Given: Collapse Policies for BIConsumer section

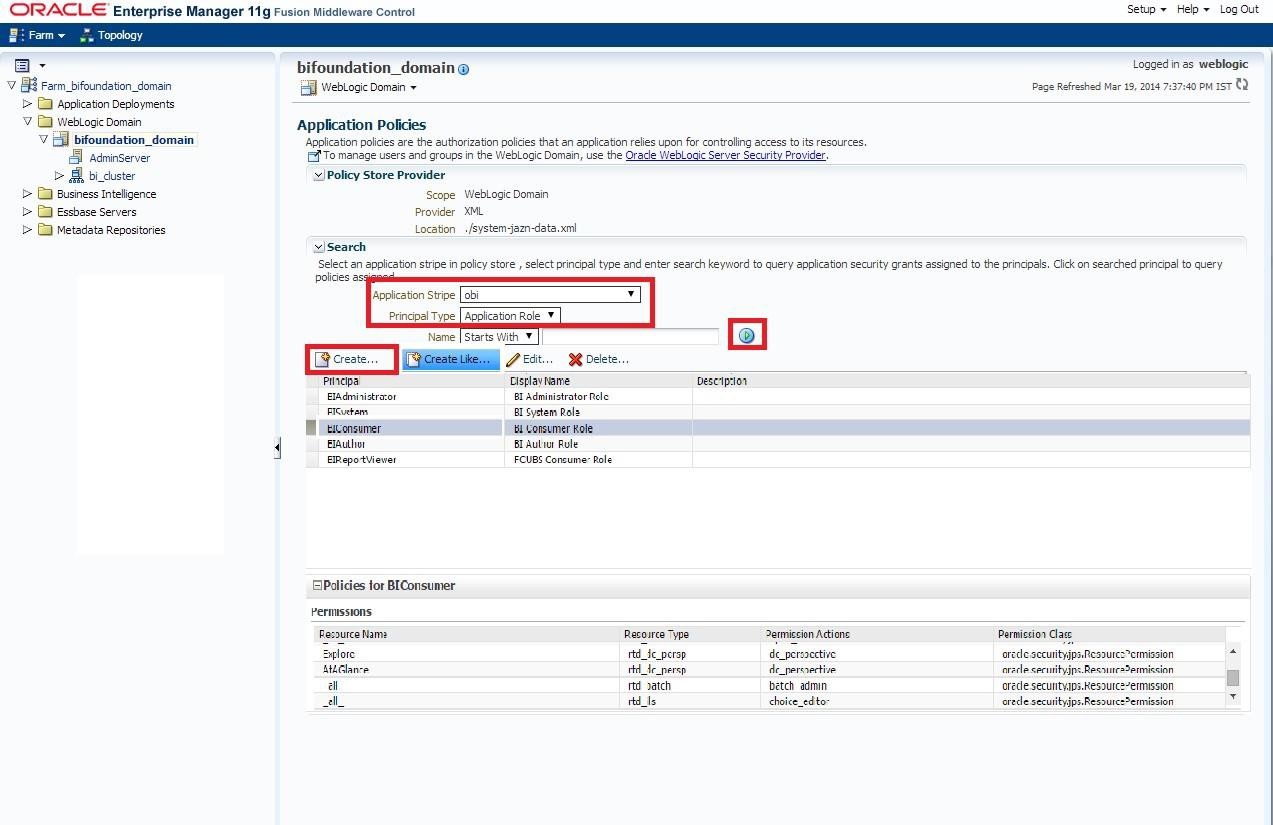Looking at the screenshot, I should coord(317,586).
